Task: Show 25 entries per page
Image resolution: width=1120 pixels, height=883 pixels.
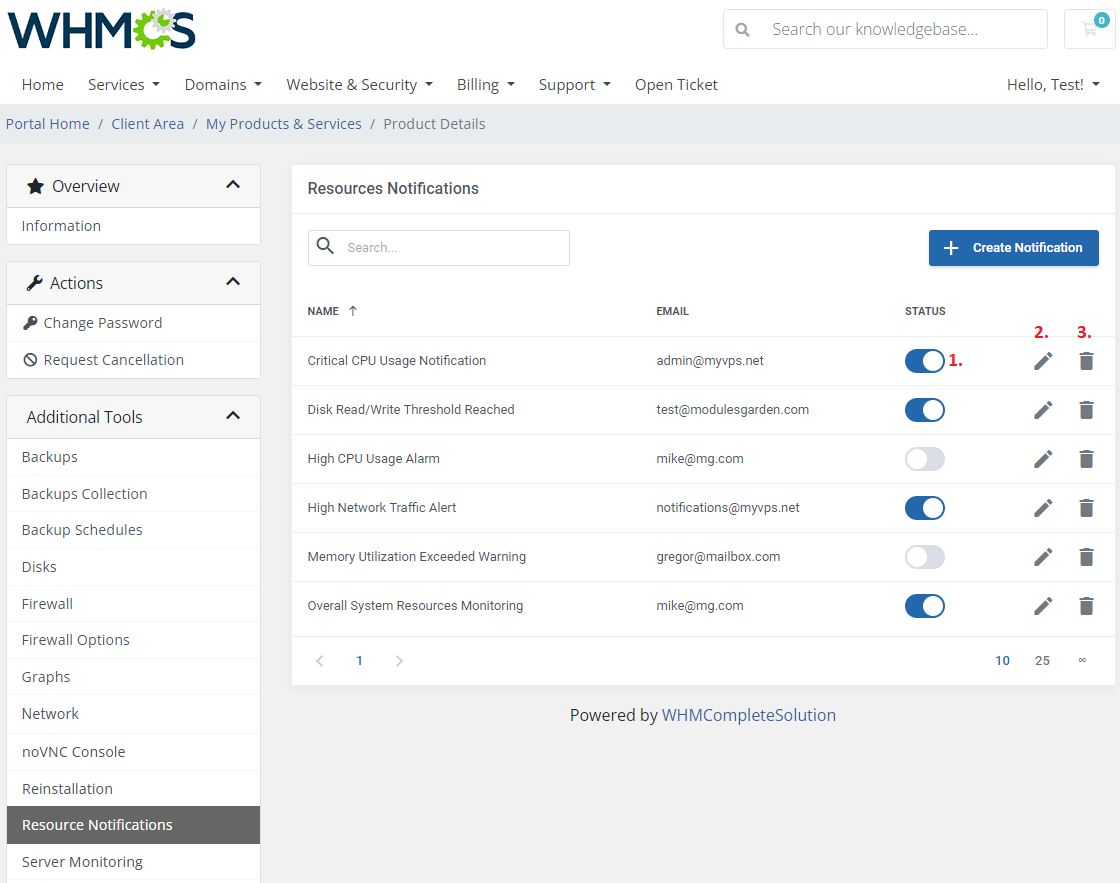Action: pos(1042,661)
